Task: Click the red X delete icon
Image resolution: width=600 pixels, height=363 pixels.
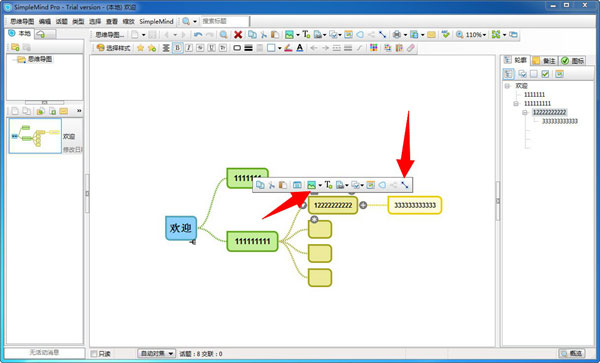Action: (238, 35)
